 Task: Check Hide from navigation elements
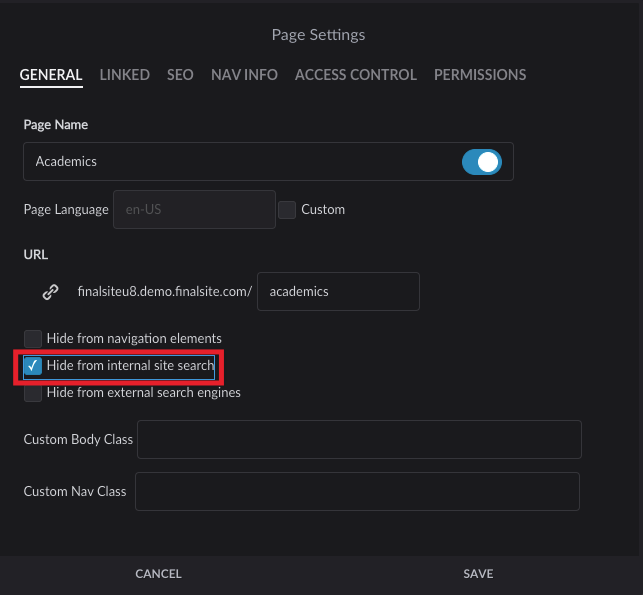(x=33, y=339)
